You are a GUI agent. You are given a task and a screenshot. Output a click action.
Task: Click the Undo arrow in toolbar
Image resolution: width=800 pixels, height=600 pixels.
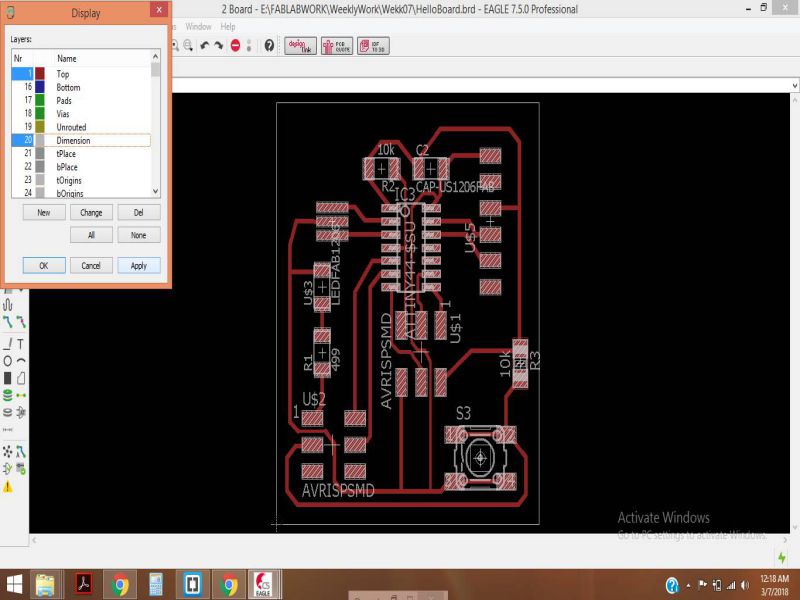tap(205, 45)
